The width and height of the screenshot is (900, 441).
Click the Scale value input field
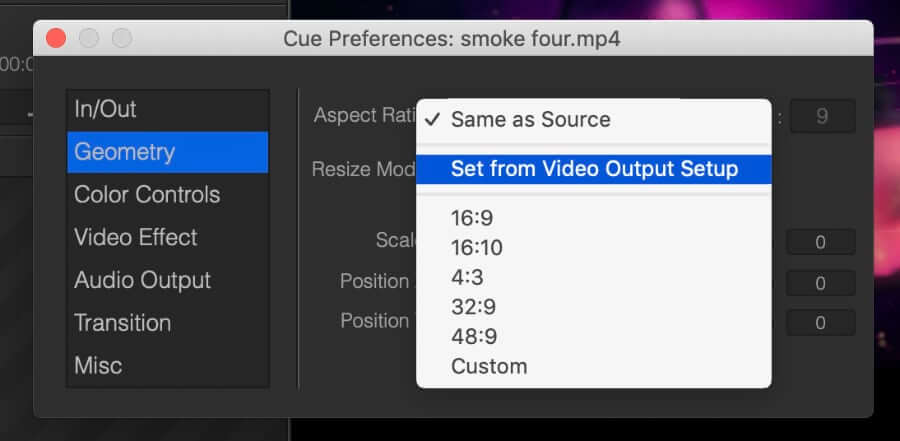821,242
